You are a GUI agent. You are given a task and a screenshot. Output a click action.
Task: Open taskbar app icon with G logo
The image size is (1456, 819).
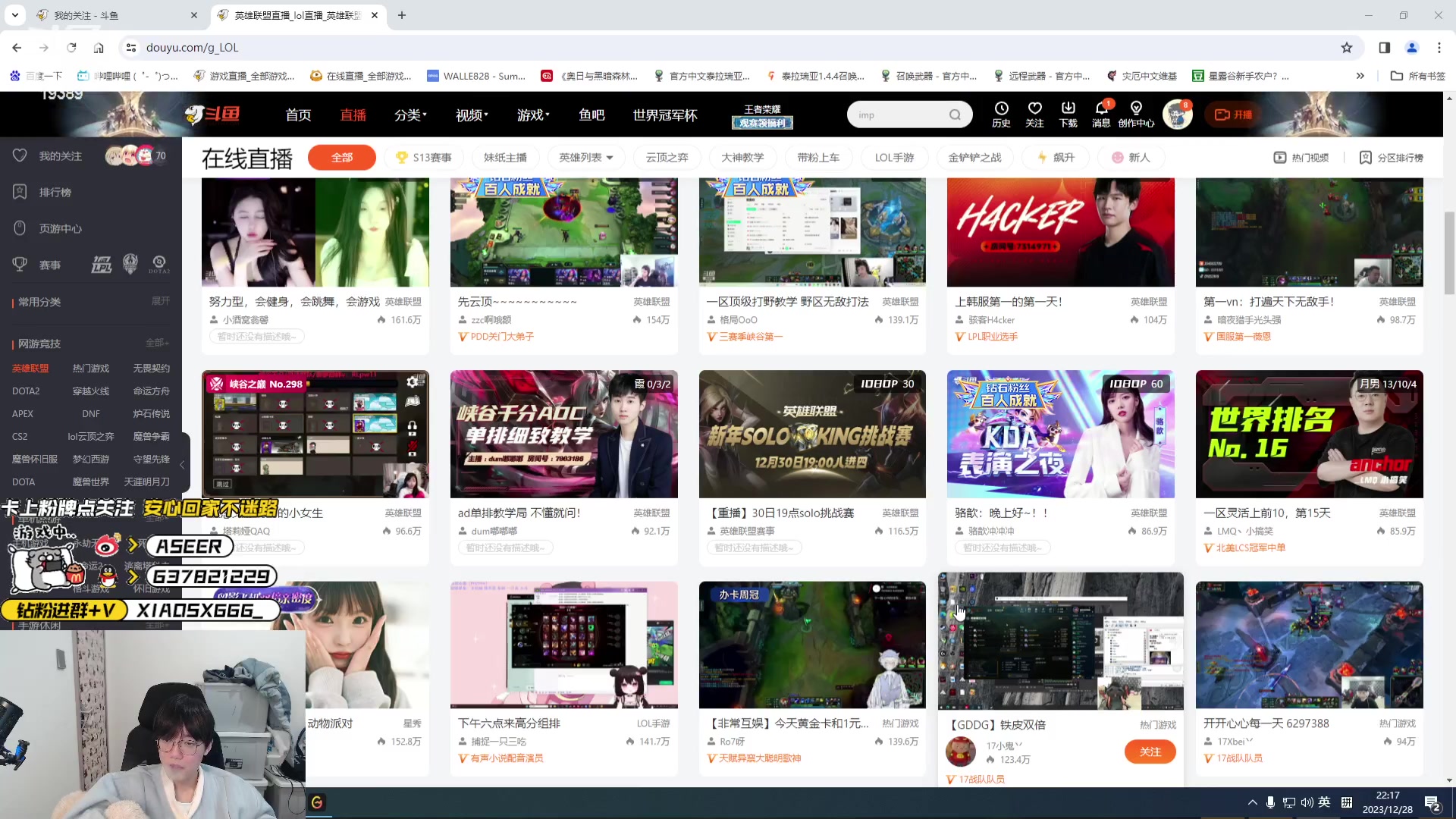pos(317,802)
